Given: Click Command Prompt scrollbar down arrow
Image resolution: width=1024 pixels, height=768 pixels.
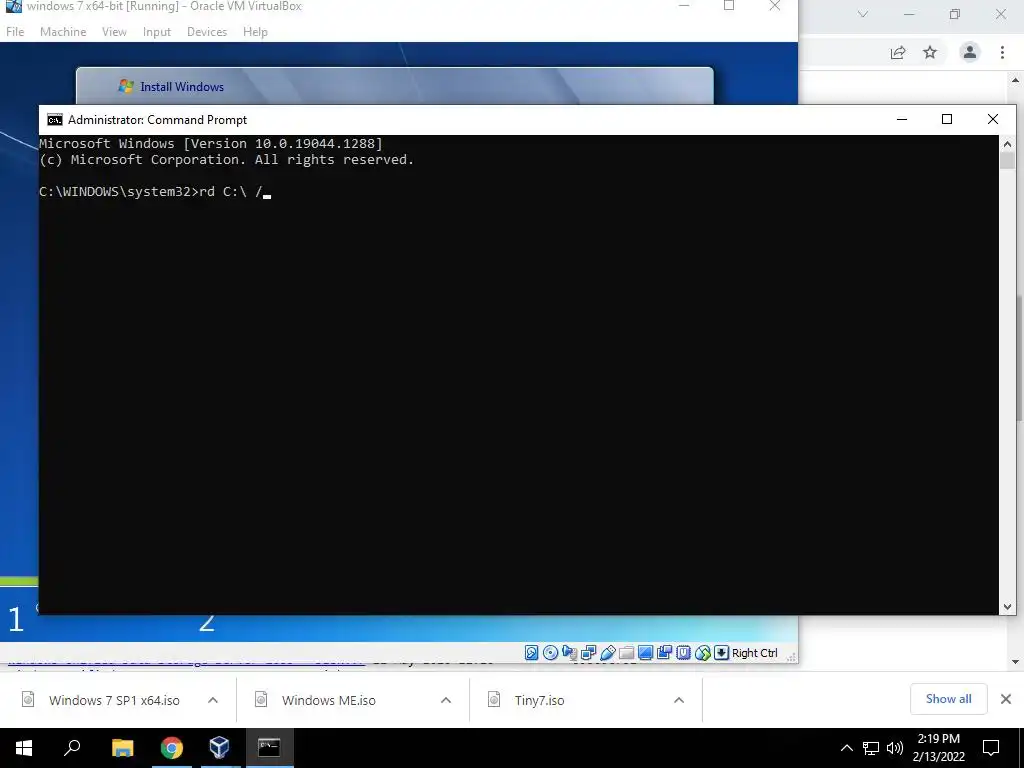Looking at the screenshot, I should 1007,607.
